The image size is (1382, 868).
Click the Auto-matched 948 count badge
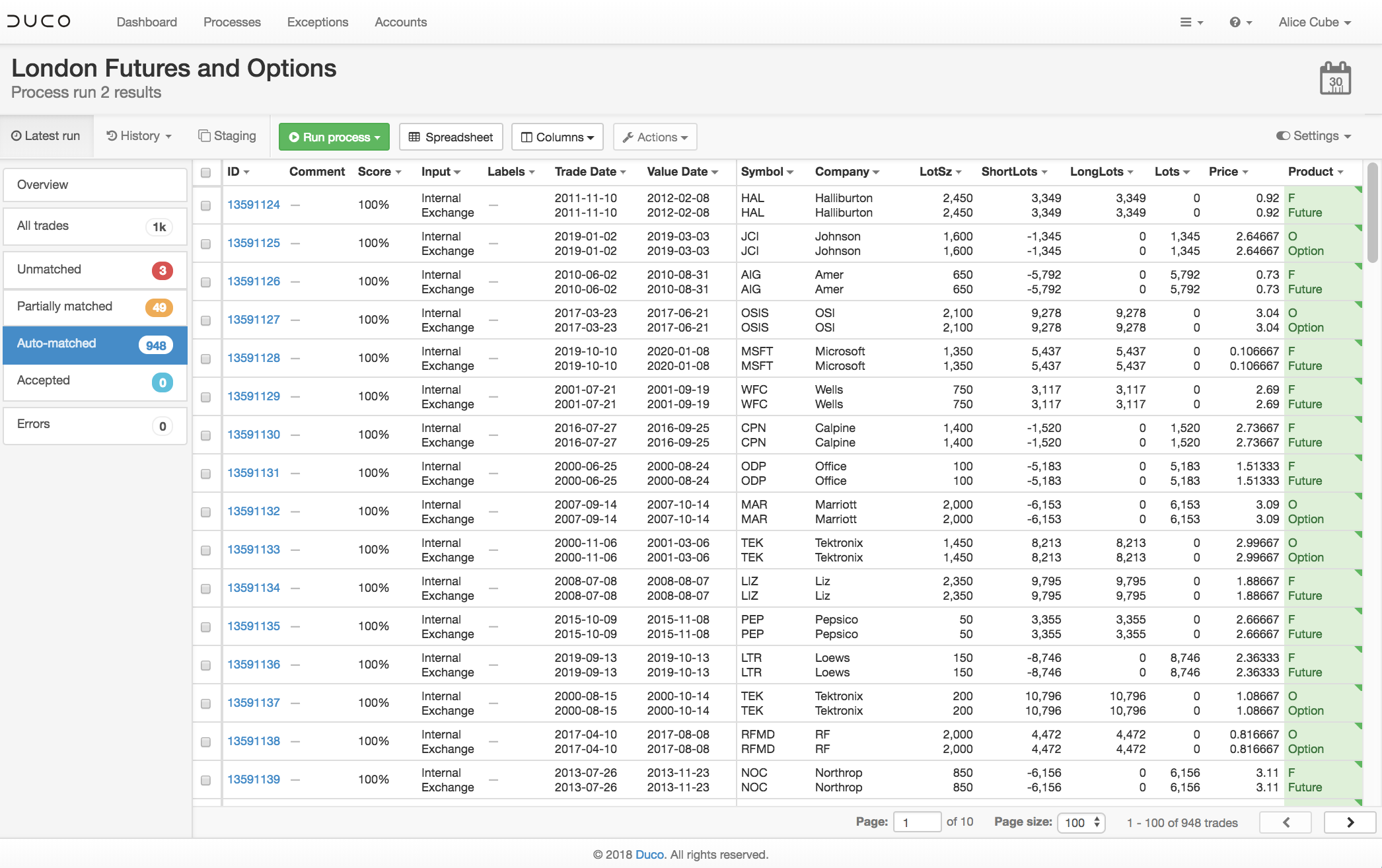pos(156,345)
